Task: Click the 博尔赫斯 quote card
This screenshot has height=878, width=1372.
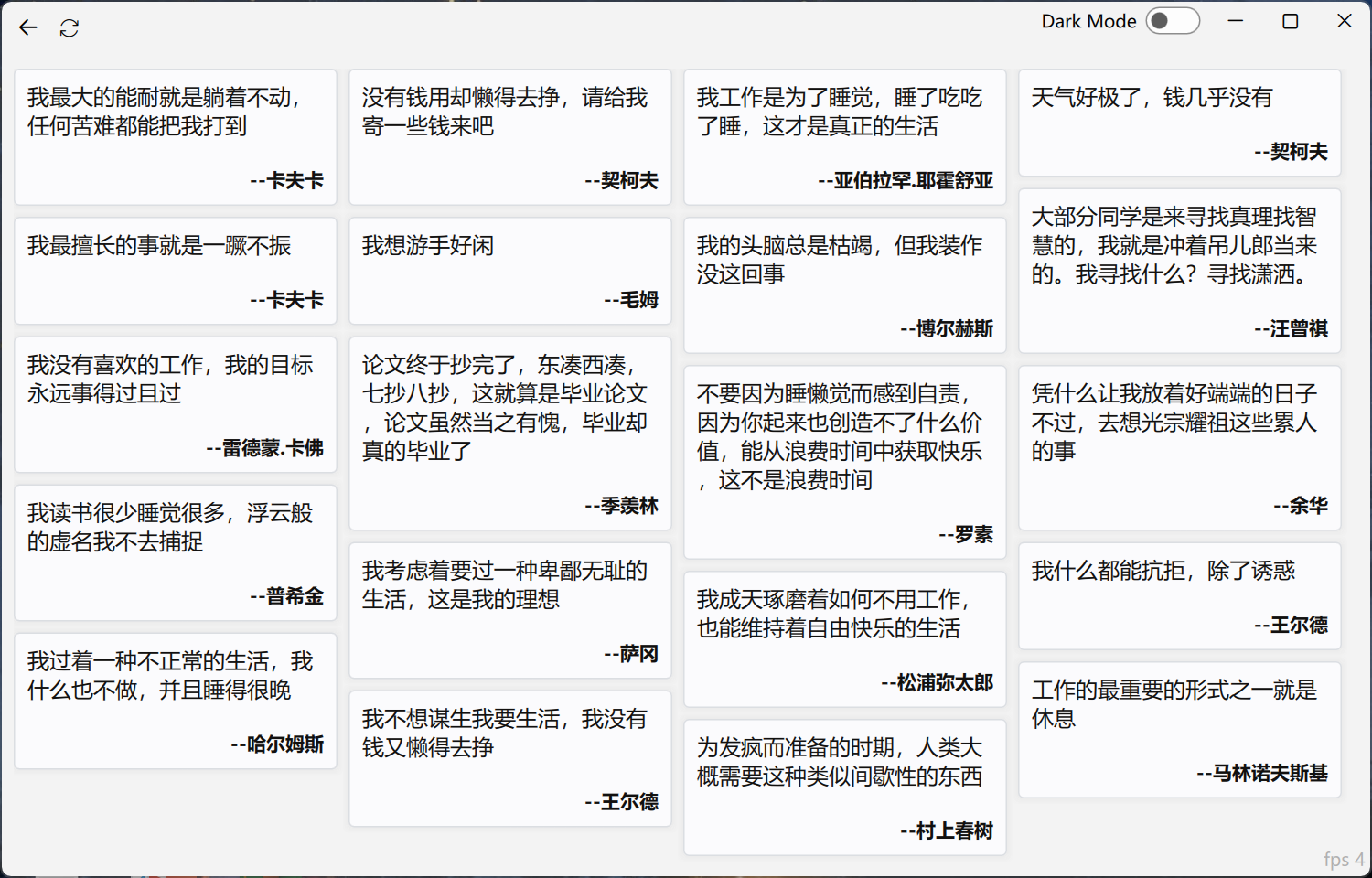Action: click(844, 284)
